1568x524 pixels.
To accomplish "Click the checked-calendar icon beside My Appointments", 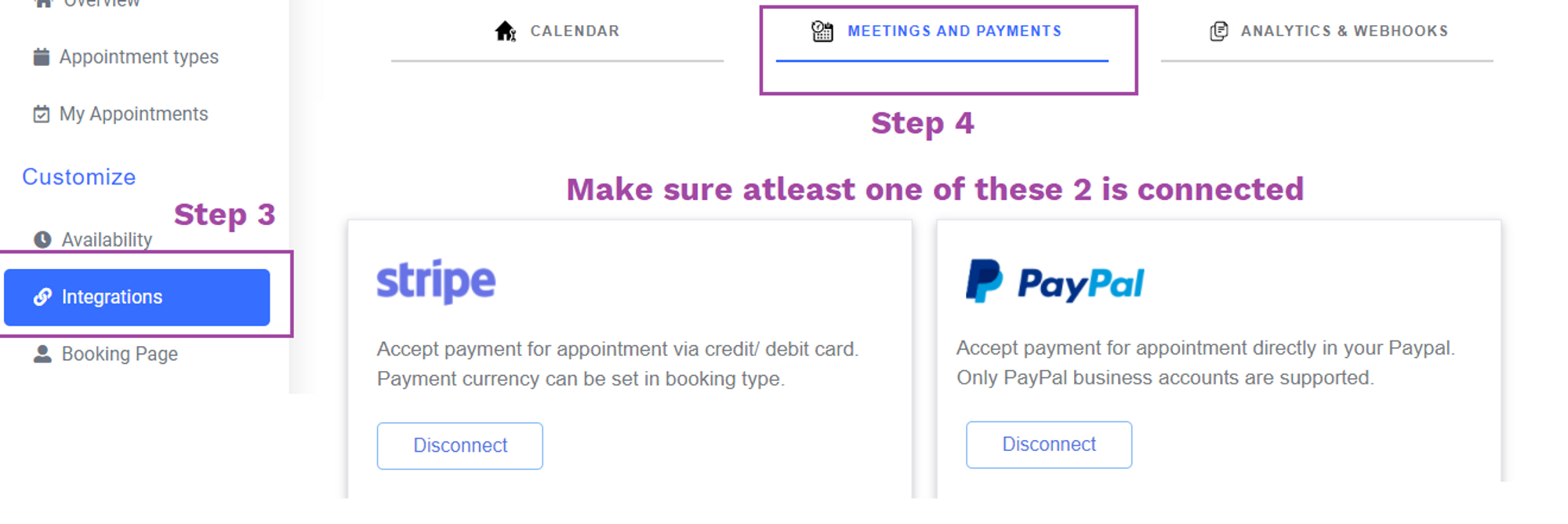I will pos(42,114).
